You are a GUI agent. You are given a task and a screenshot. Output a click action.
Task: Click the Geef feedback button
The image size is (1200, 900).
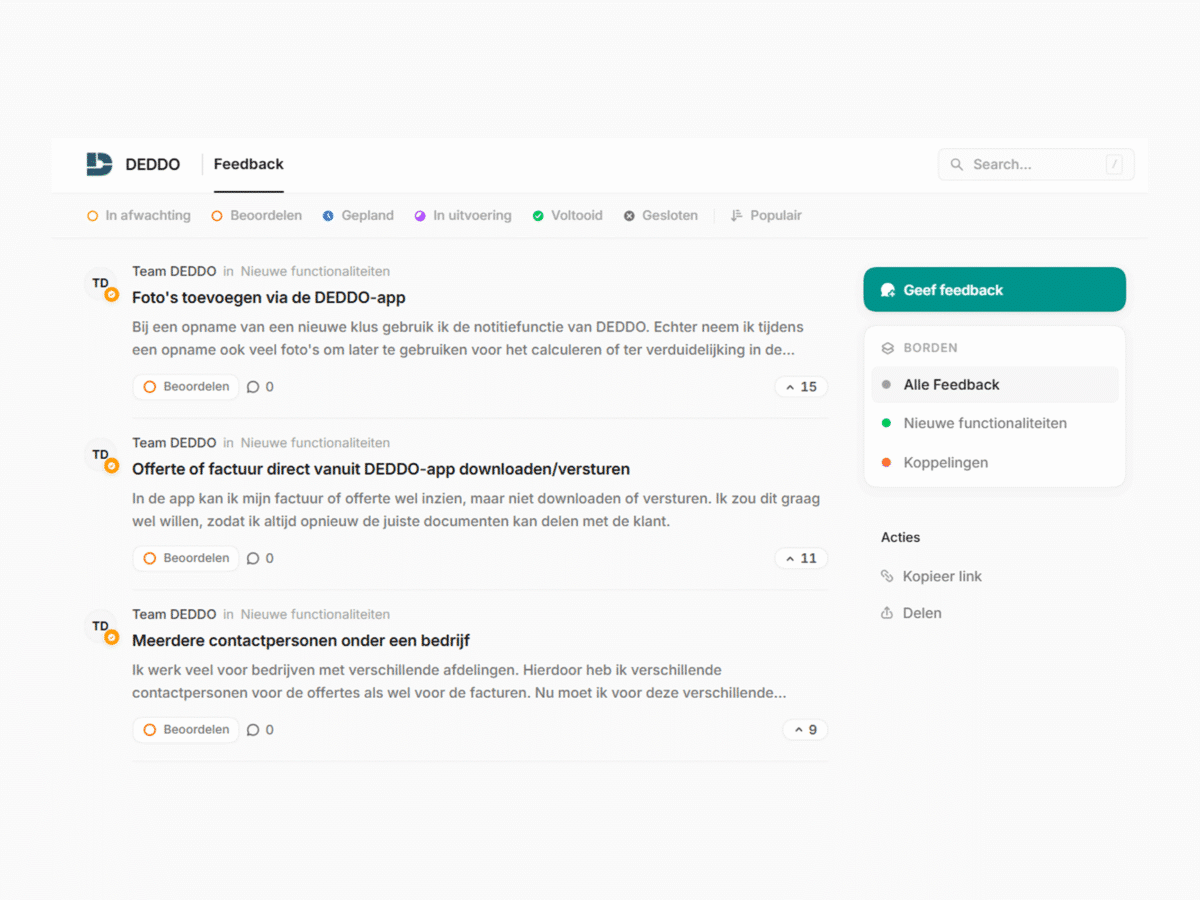point(995,290)
